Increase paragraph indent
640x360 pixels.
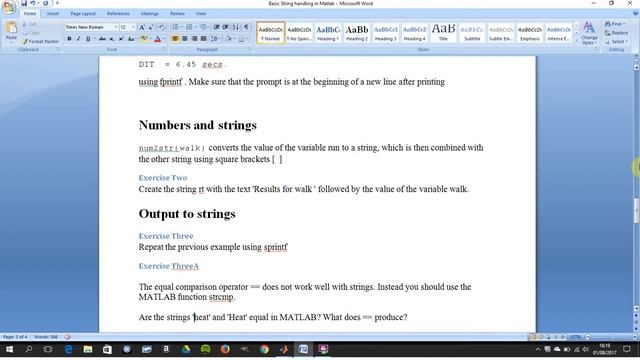(225, 27)
